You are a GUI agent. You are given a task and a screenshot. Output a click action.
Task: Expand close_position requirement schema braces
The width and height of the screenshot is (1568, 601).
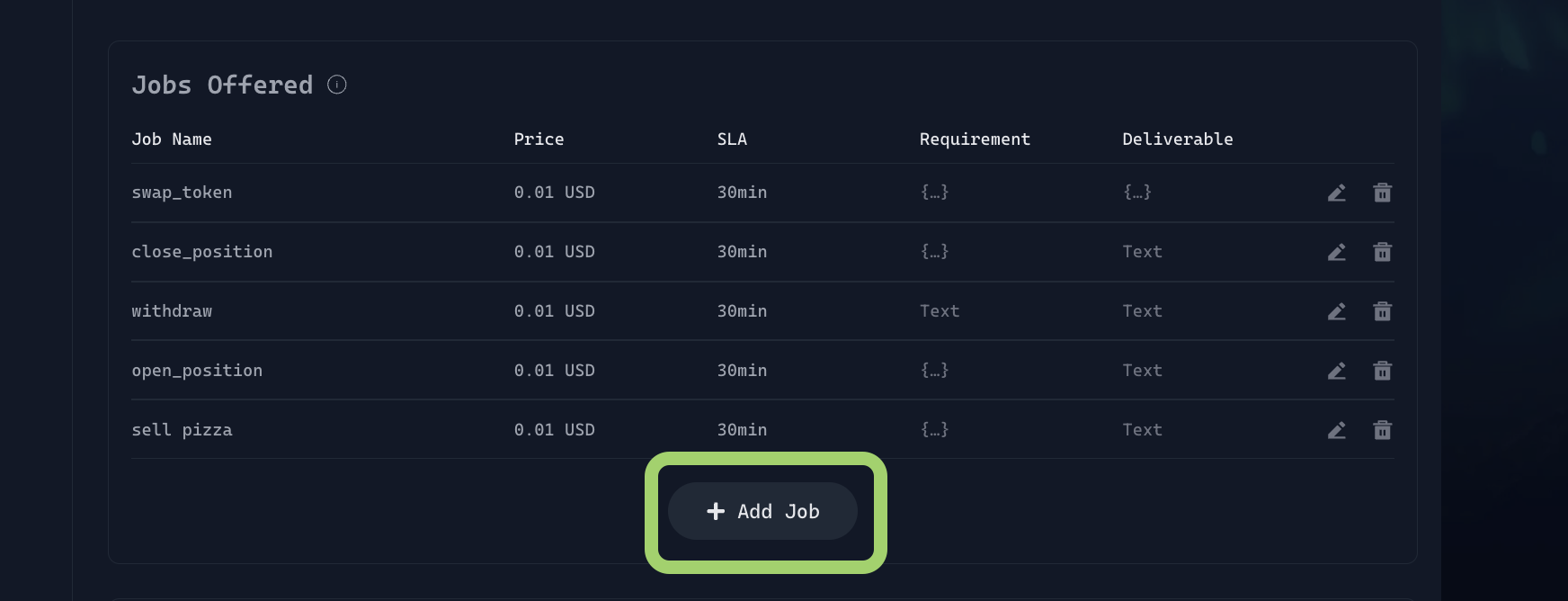(x=934, y=252)
